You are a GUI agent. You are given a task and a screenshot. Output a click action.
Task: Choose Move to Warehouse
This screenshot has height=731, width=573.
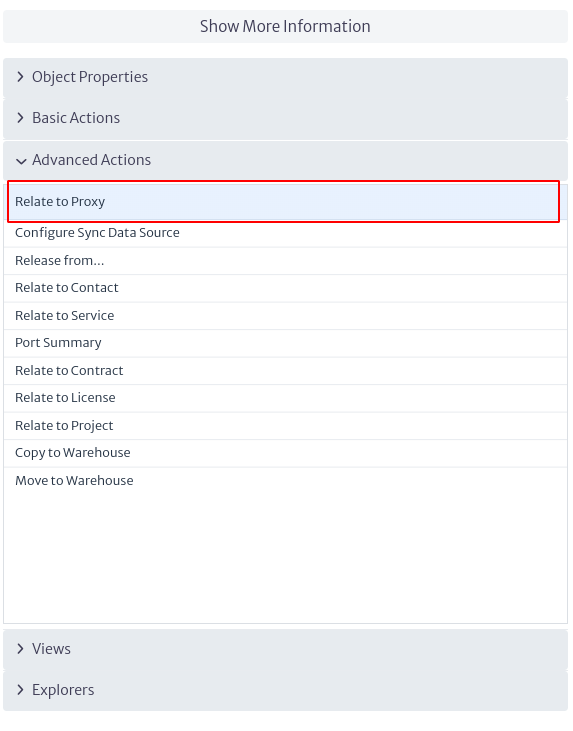(285, 481)
